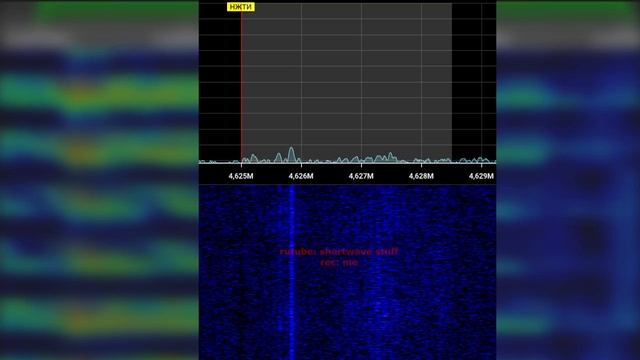Click the yellow НЖТИ station label
The width and height of the screenshot is (640, 360).
pos(241,7)
